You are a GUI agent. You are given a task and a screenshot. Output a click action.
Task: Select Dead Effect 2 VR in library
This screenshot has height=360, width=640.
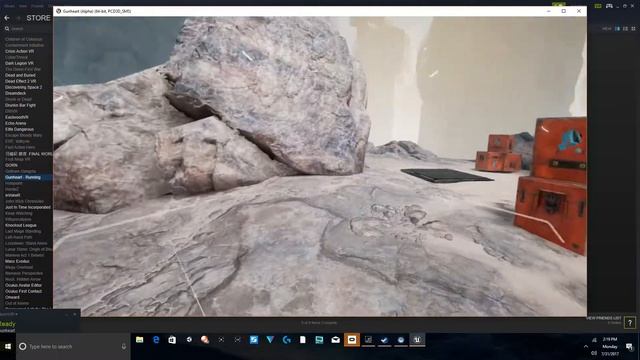pos(20,81)
